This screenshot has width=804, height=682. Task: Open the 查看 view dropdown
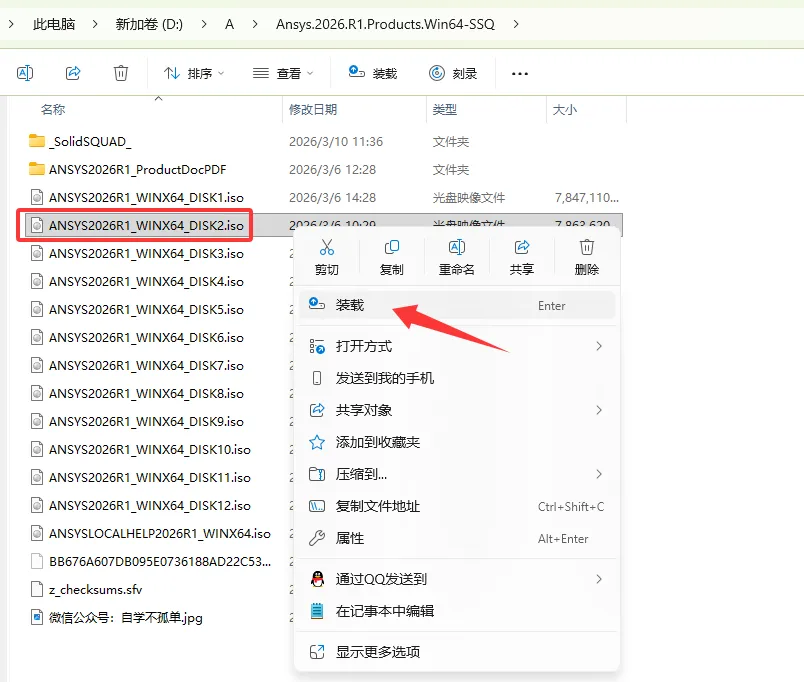coord(283,74)
